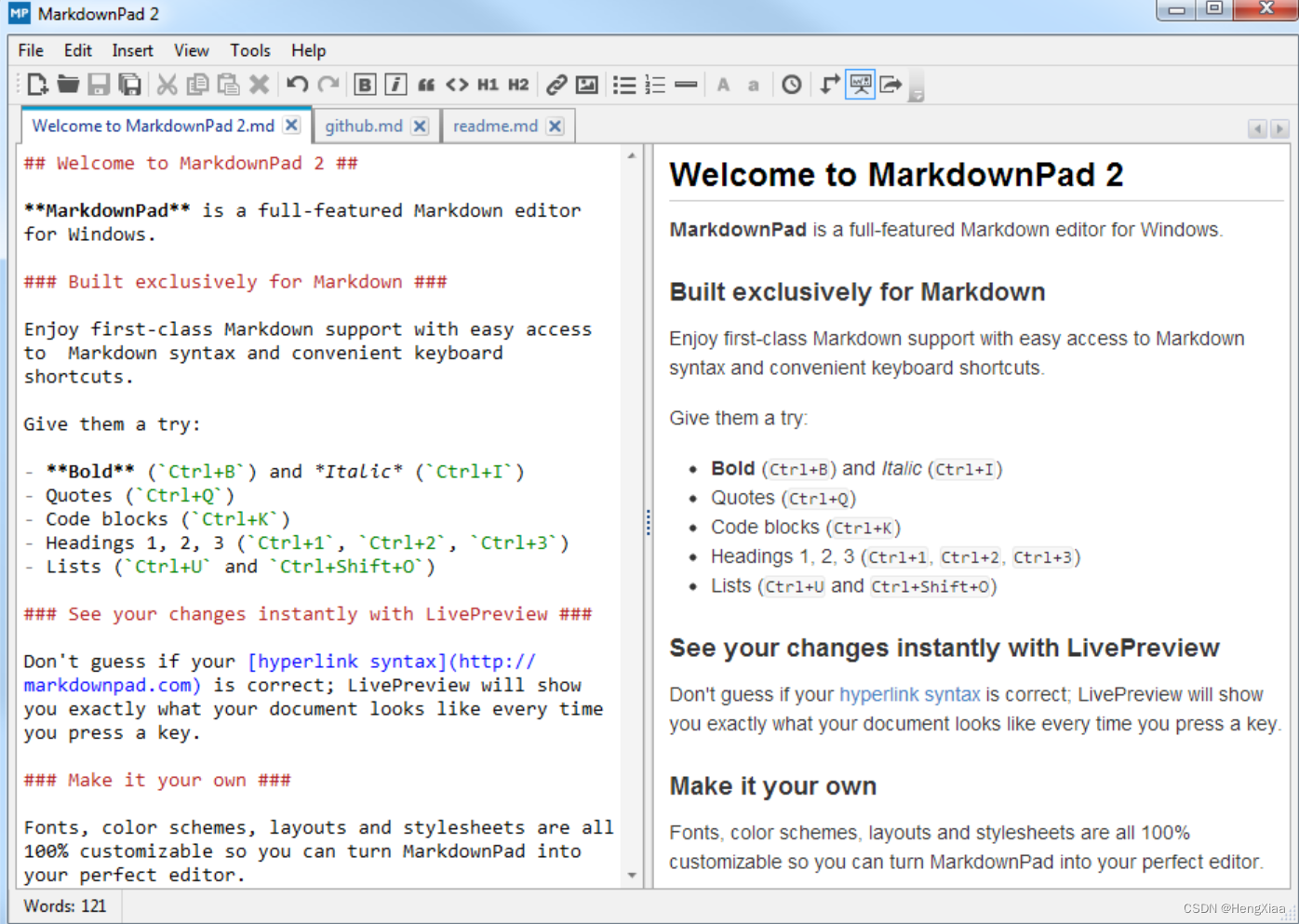The width and height of the screenshot is (1299, 924).
Task: Close the github.md tab
Action: click(420, 126)
